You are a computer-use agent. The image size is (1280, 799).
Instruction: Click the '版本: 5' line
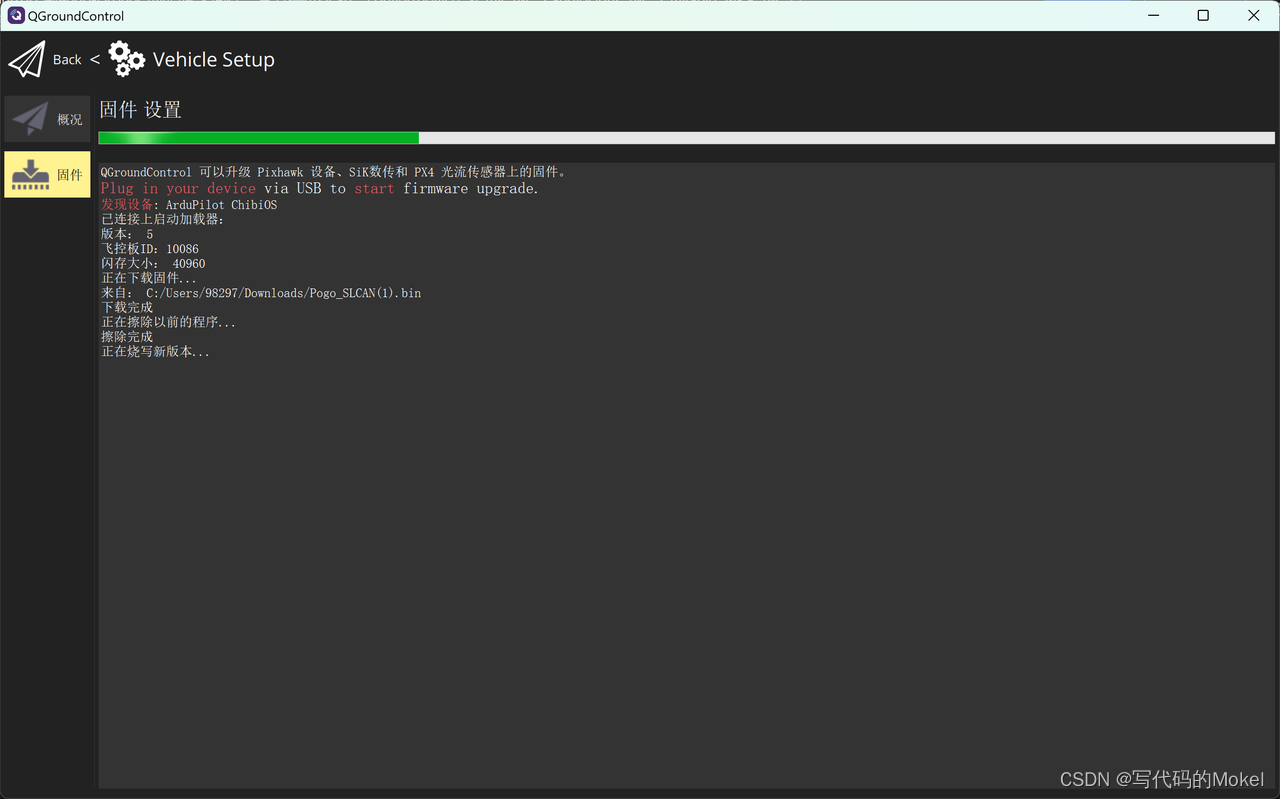127,234
